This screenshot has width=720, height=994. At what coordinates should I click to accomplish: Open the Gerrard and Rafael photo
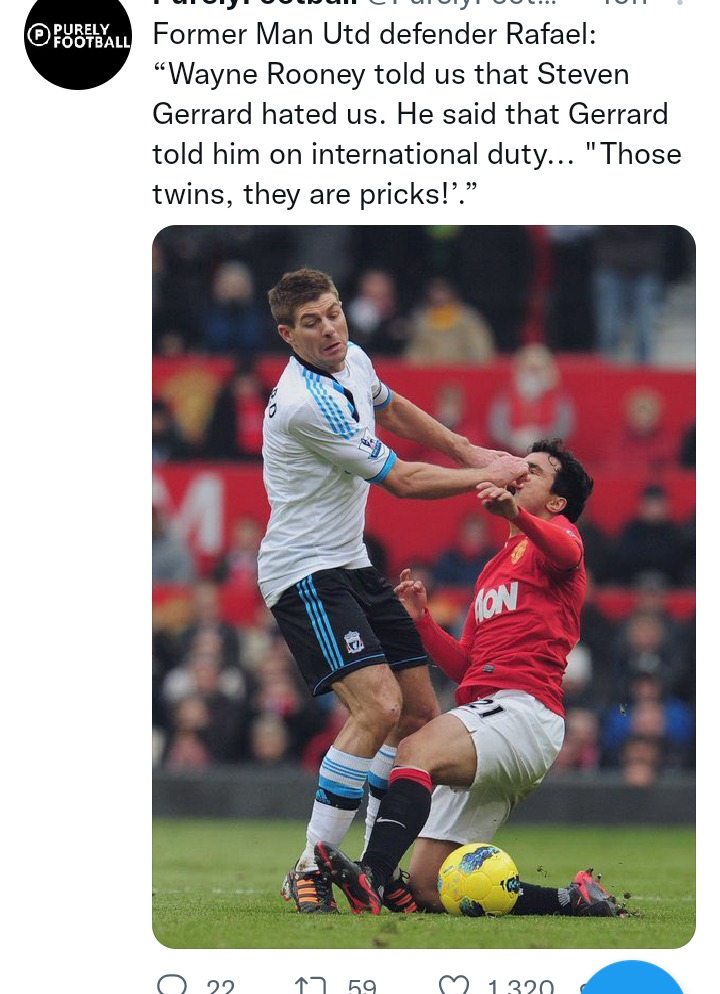pos(423,586)
